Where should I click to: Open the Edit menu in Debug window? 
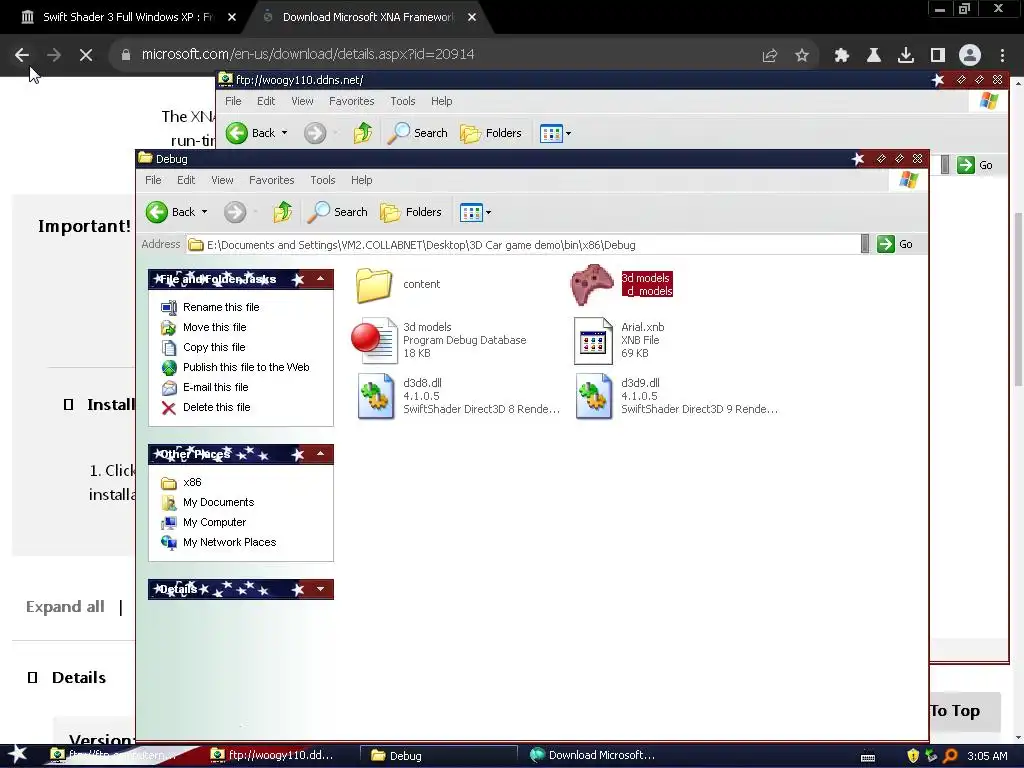(x=186, y=180)
